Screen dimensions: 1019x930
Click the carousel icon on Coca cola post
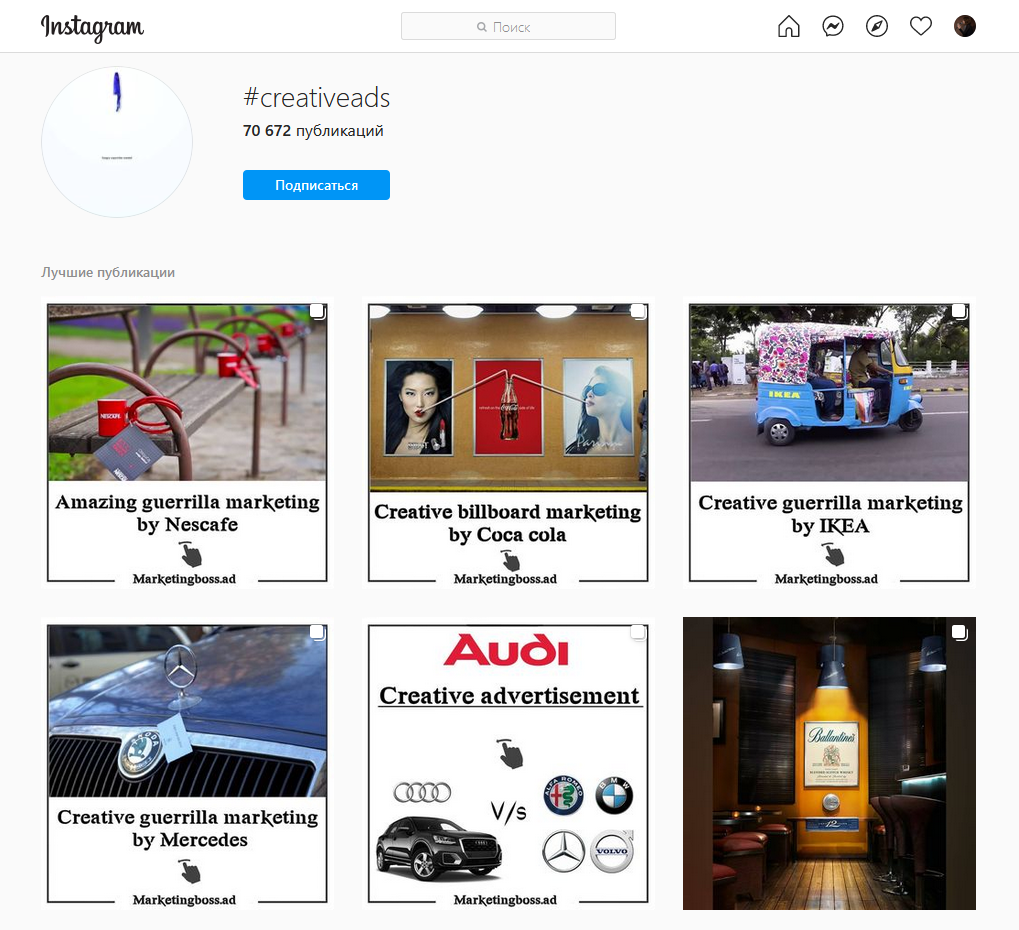(638, 311)
